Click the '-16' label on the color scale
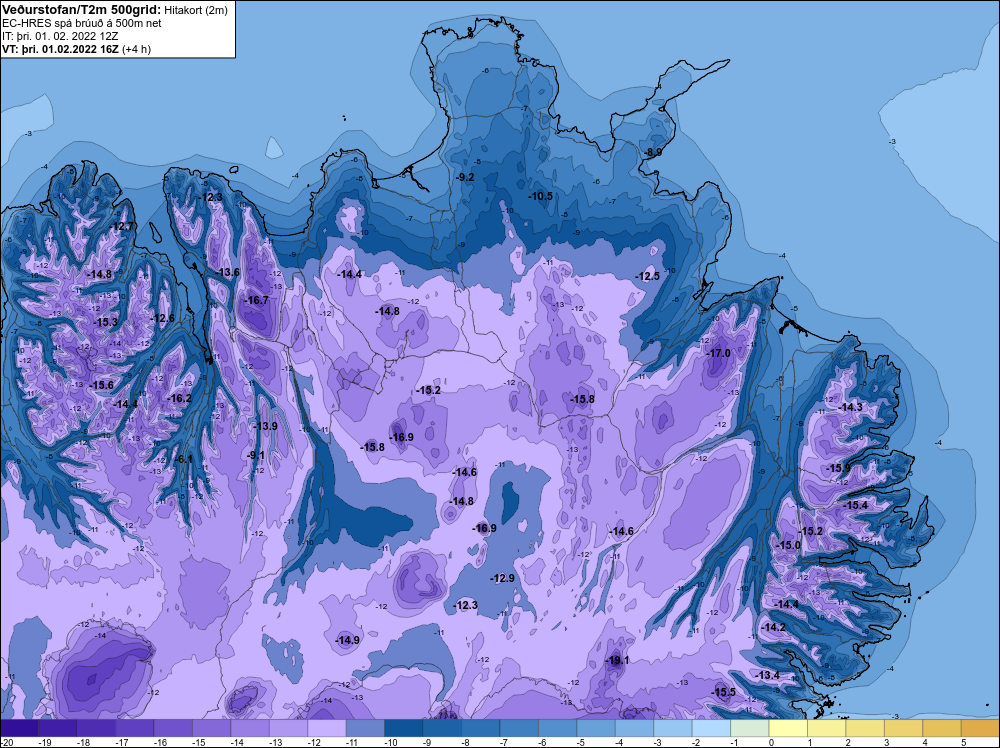The image size is (1000, 748). click(x=159, y=742)
